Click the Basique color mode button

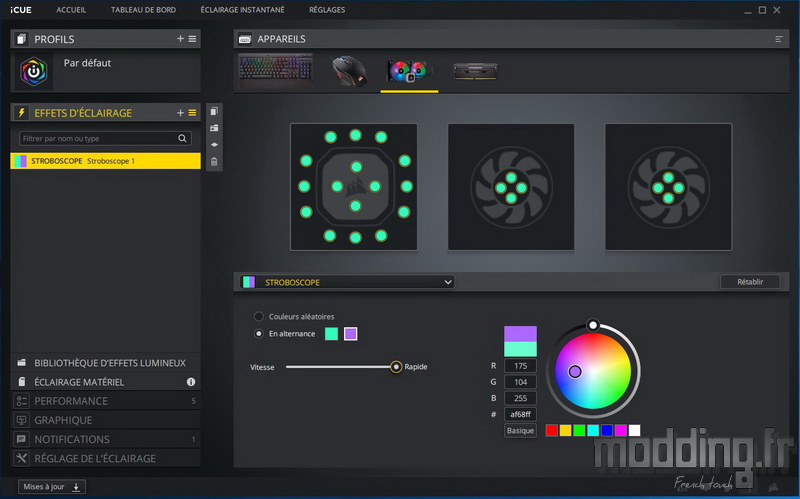pyautogui.click(x=520, y=431)
